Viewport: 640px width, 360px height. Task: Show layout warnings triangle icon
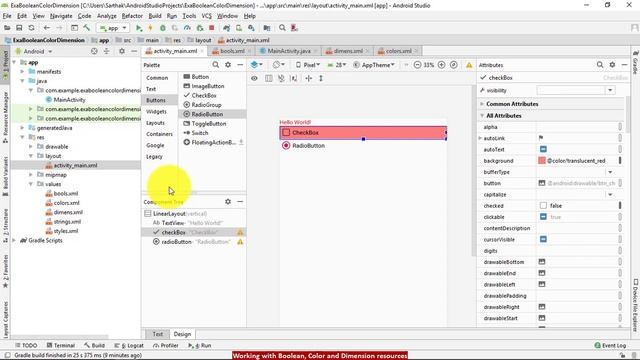coord(469,65)
